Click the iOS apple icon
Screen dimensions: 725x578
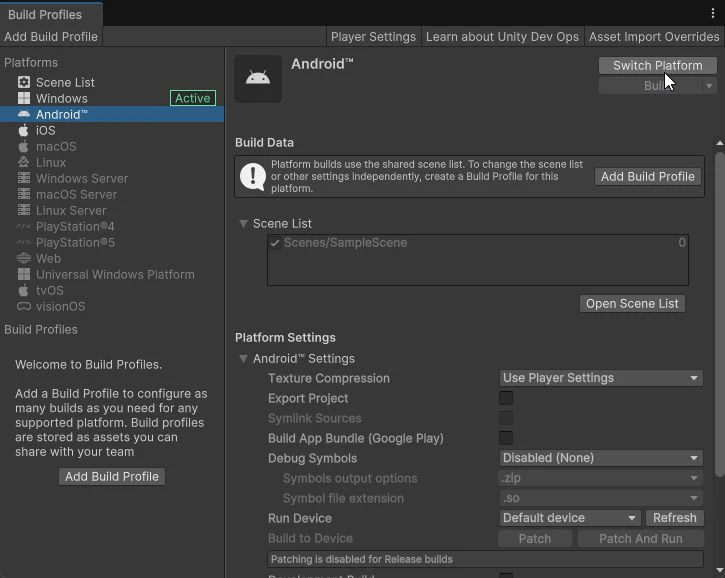point(24,130)
